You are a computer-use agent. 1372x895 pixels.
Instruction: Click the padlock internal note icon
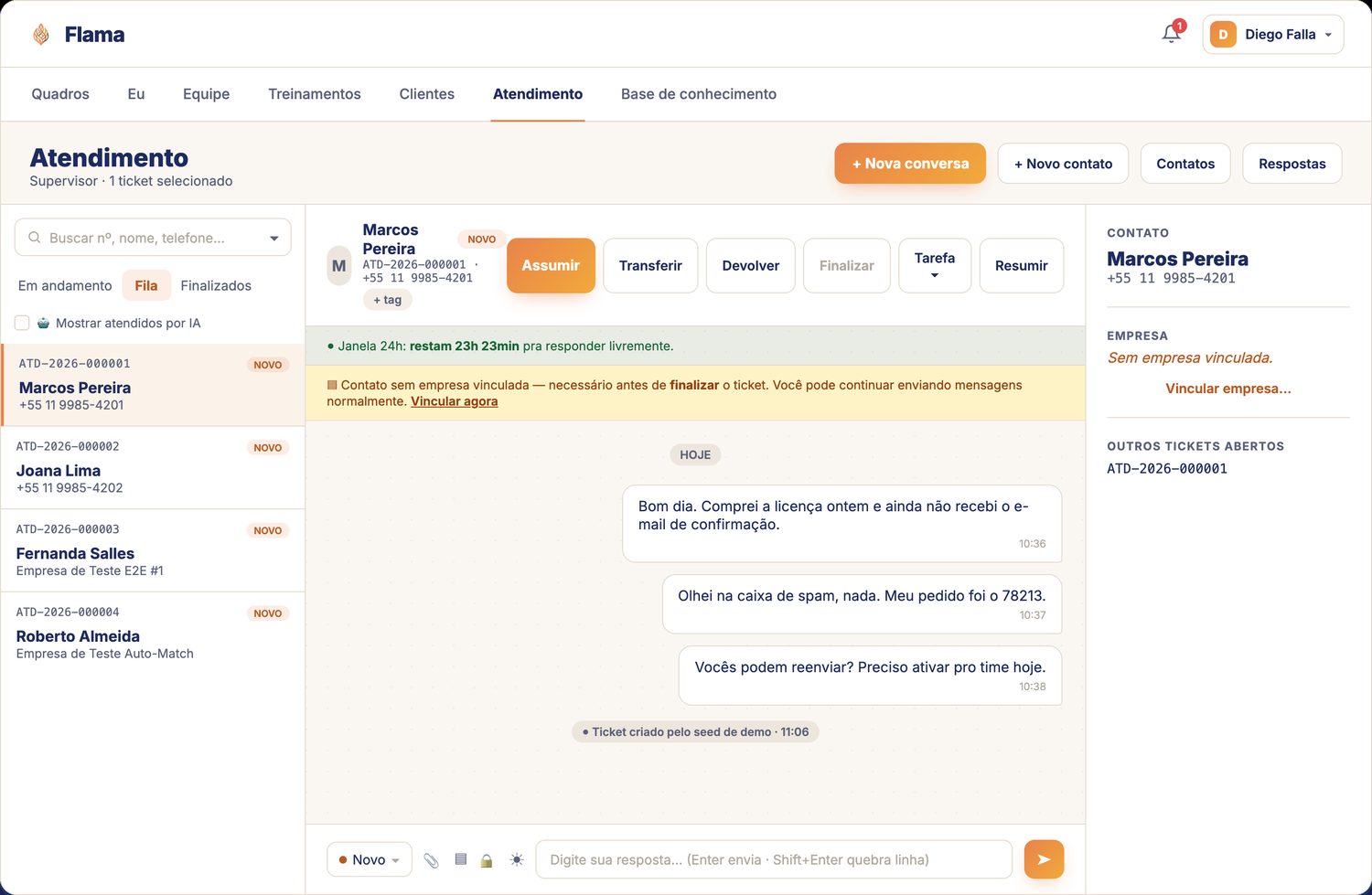point(487,860)
